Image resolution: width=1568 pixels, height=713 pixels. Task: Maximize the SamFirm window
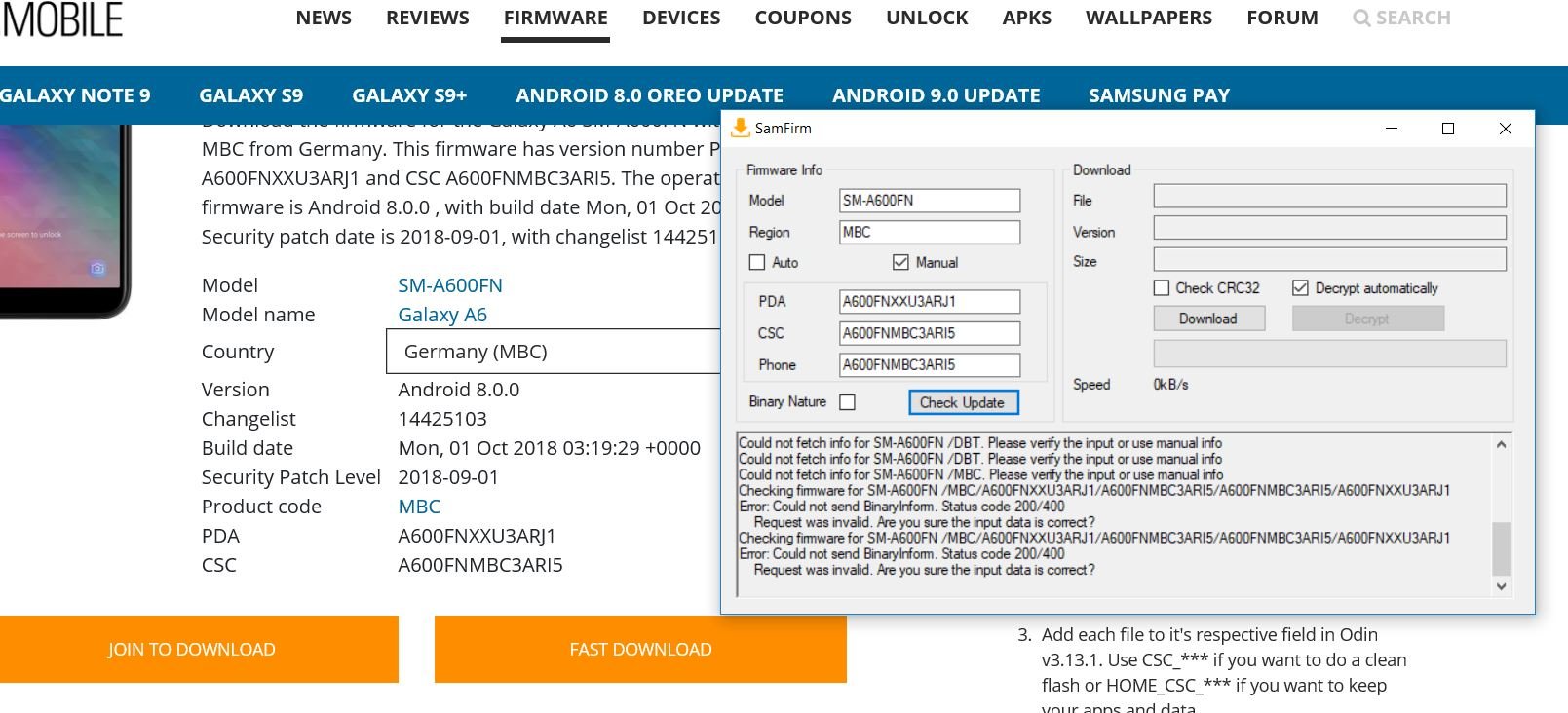1448,129
